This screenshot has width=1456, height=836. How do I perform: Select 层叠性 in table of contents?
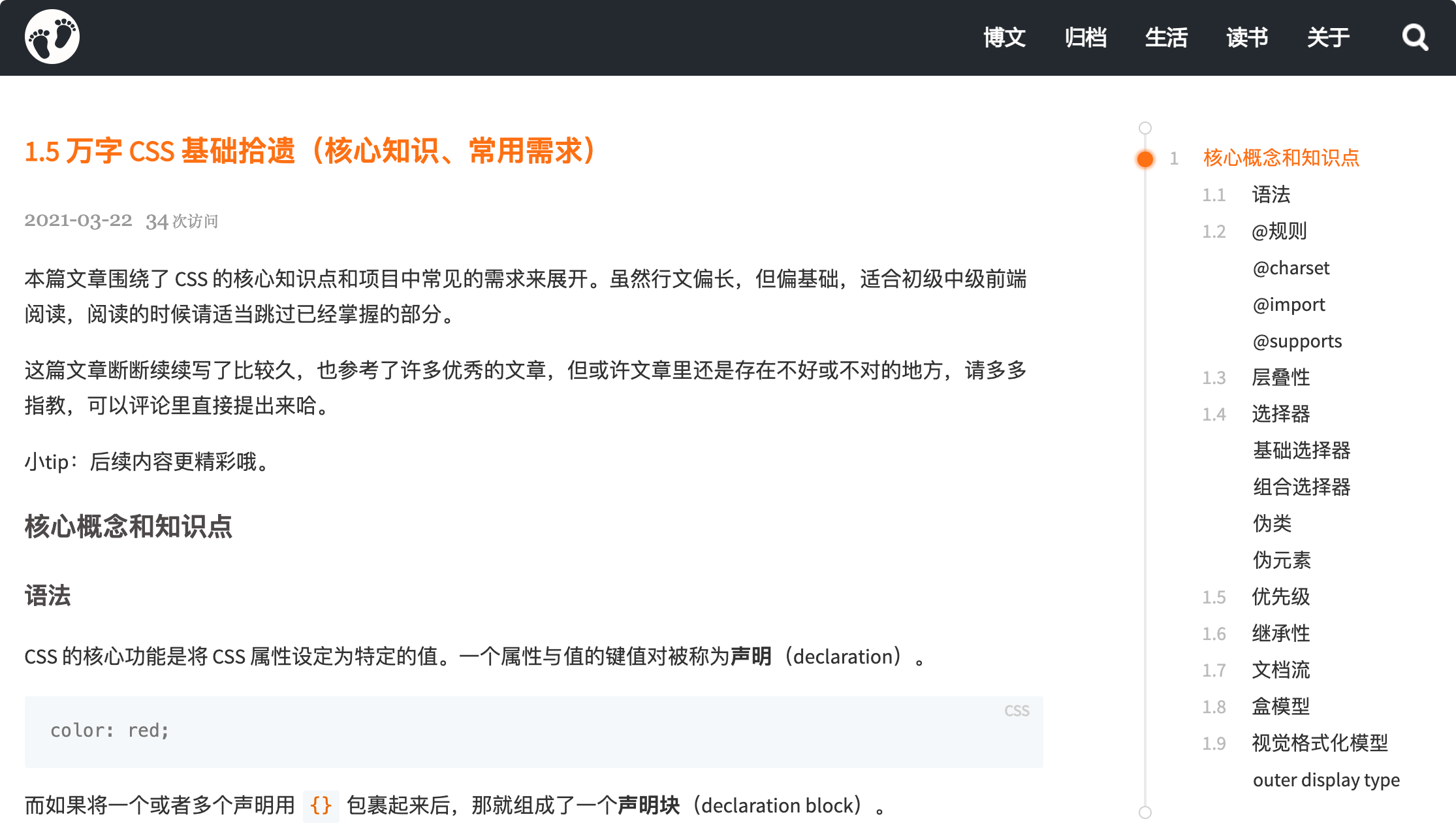1280,378
